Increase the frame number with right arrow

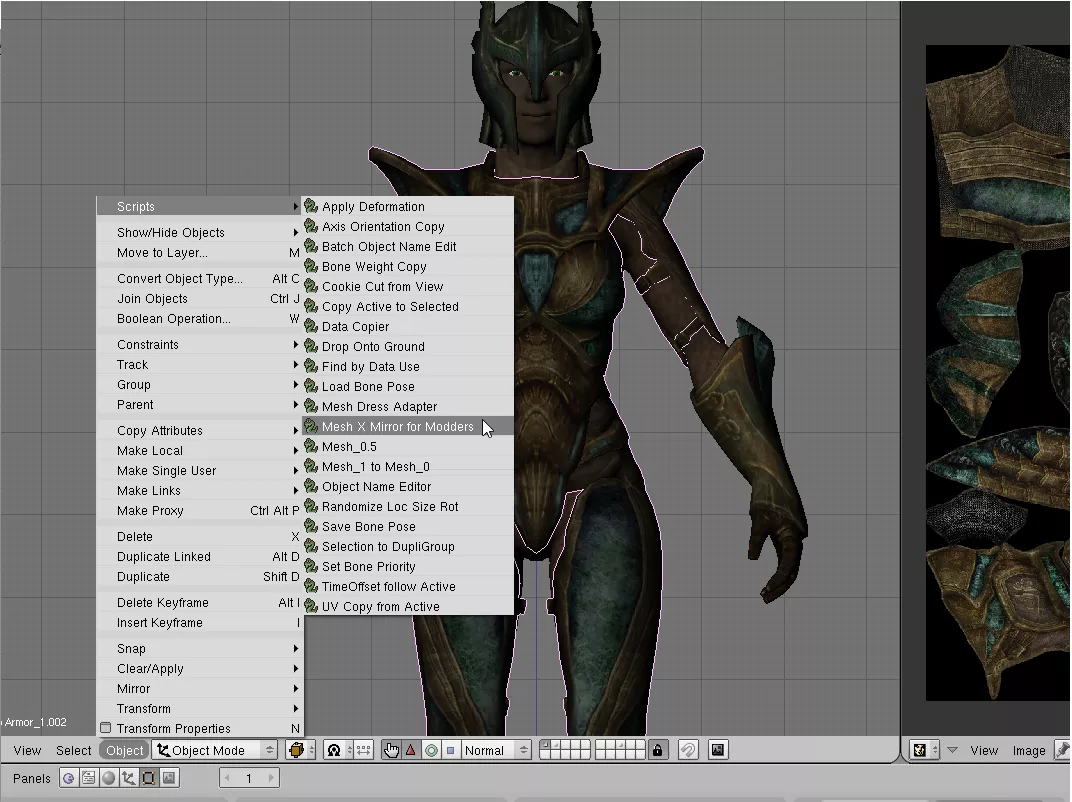pos(271,778)
